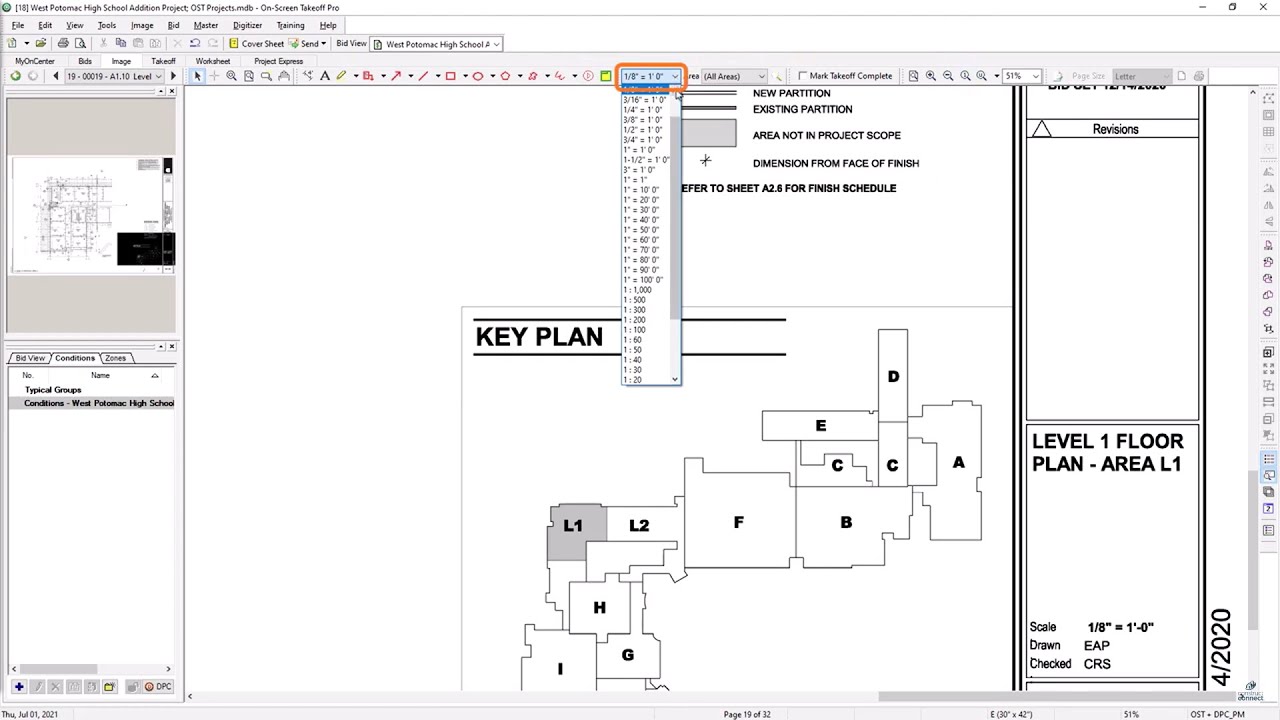Select the red Ellipse annotation tool
The width and height of the screenshot is (1280, 720).
click(478, 76)
